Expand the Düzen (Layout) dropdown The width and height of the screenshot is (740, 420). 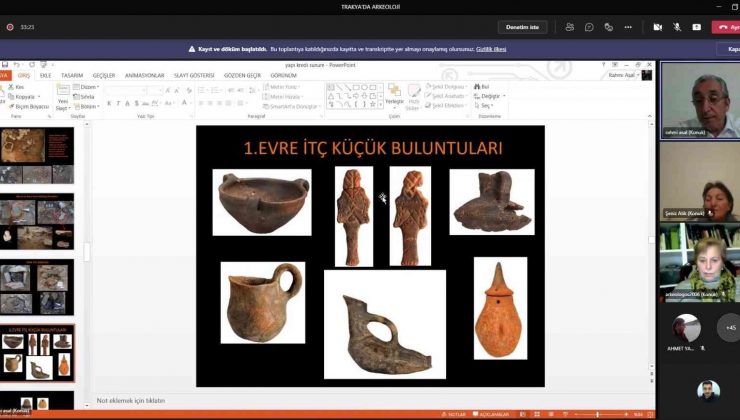[x=89, y=87]
